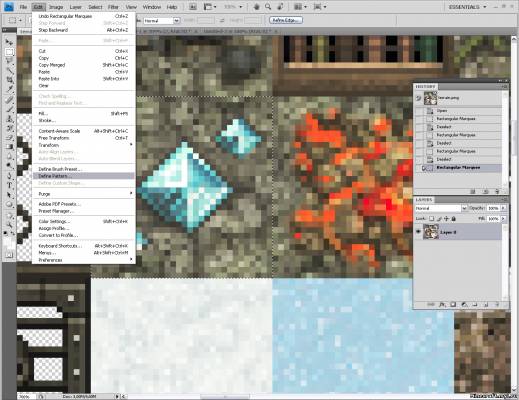519x400 pixels.
Task: Expand Transform submenu in Edit menu
Action: coord(84,145)
